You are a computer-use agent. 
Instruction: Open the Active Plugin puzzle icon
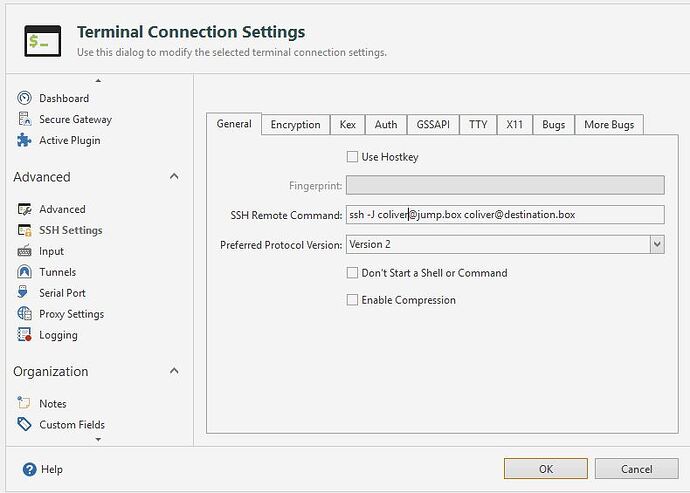(25, 140)
